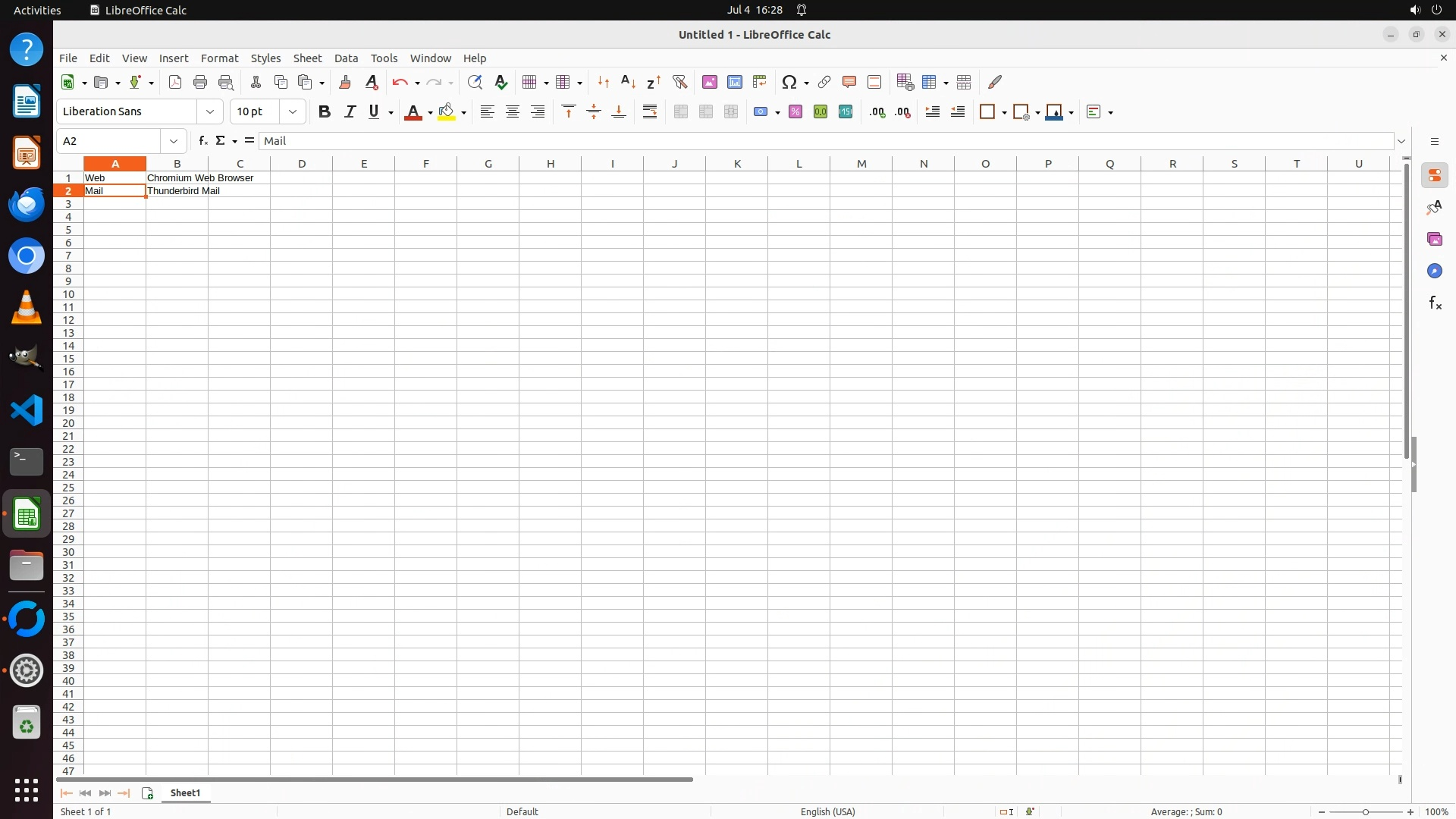Open the Functions sidebar panel icon
This screenshot has width=1456, height=819.
1434,303
